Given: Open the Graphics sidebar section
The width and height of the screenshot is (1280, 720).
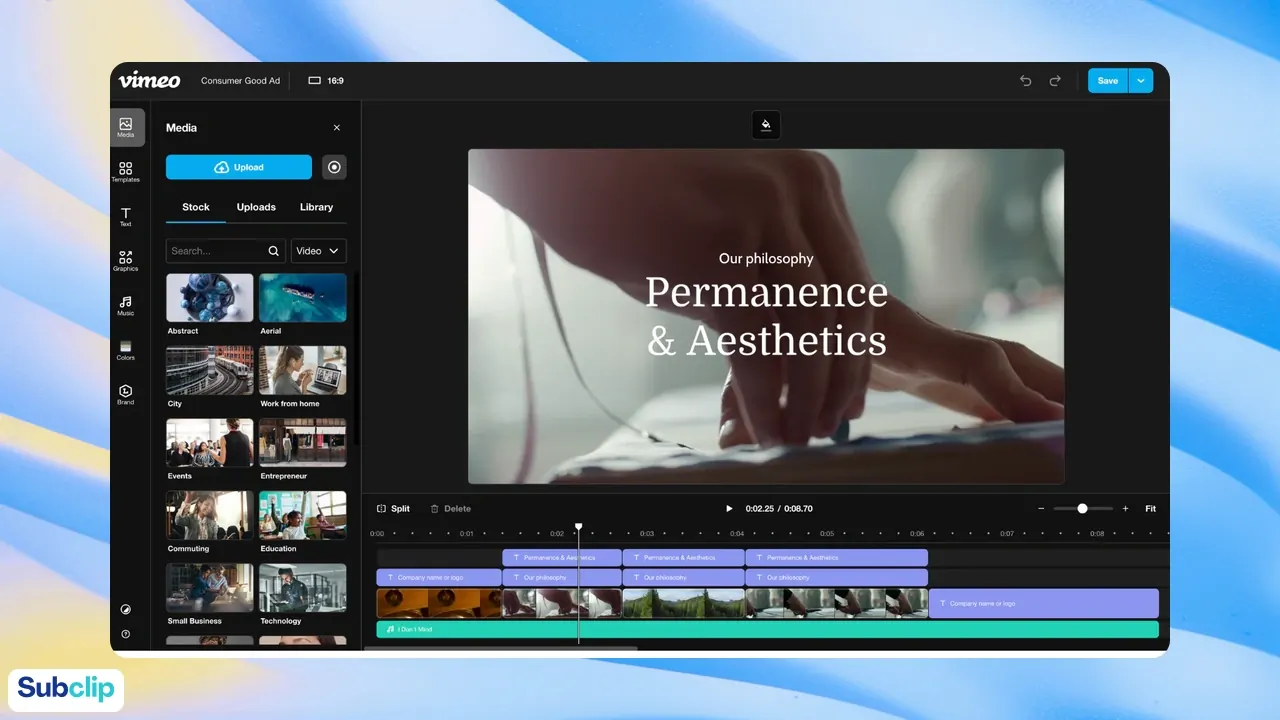Looking at the screenshot, I should click(125, 261).
